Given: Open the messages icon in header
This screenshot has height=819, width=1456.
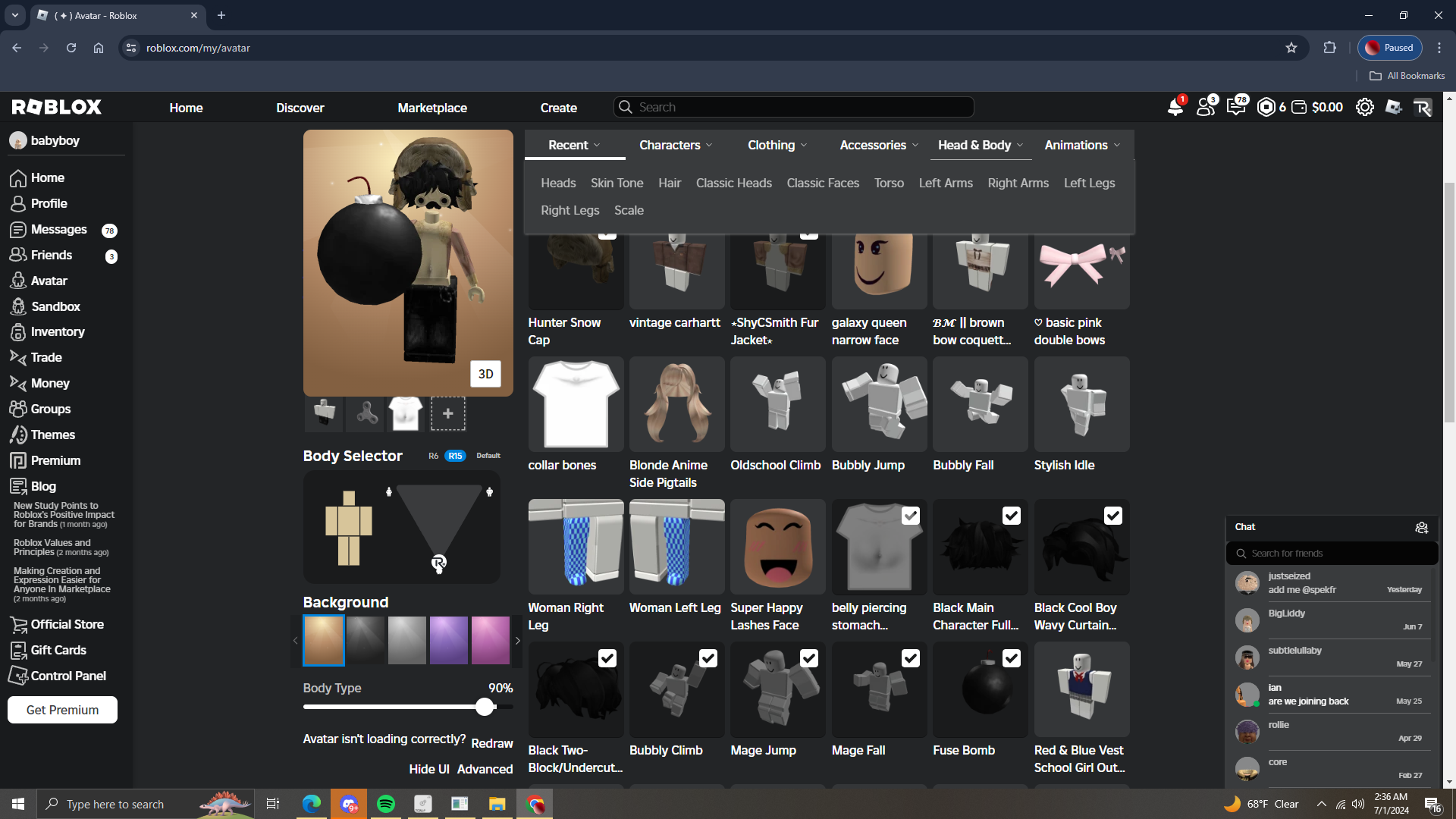Looking at the screenshot, I should click(1236, 108).
